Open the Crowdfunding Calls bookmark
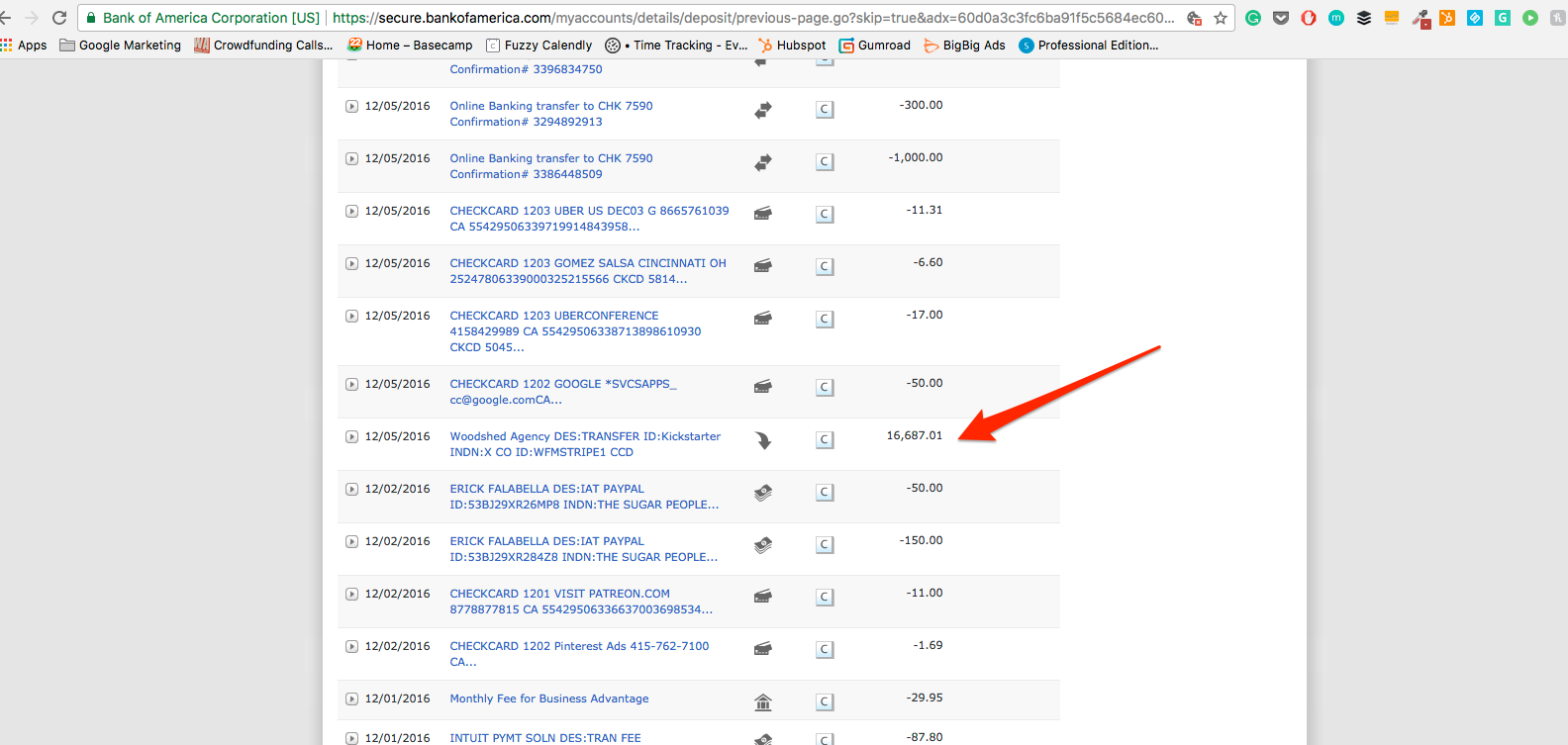Viewport: 1568px width, 745px height. [263, 46]
